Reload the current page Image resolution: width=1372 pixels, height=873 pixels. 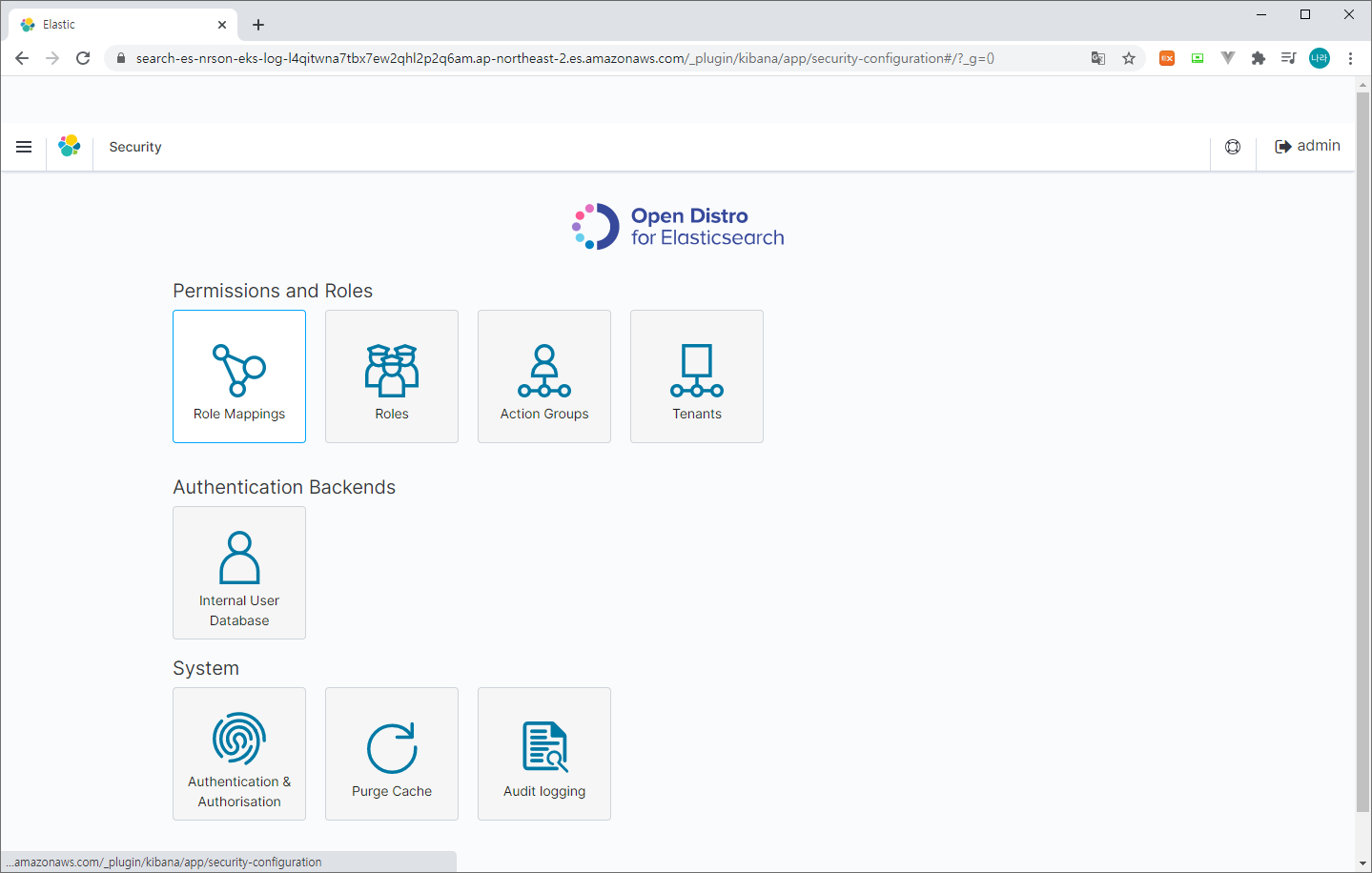(83, 58)
